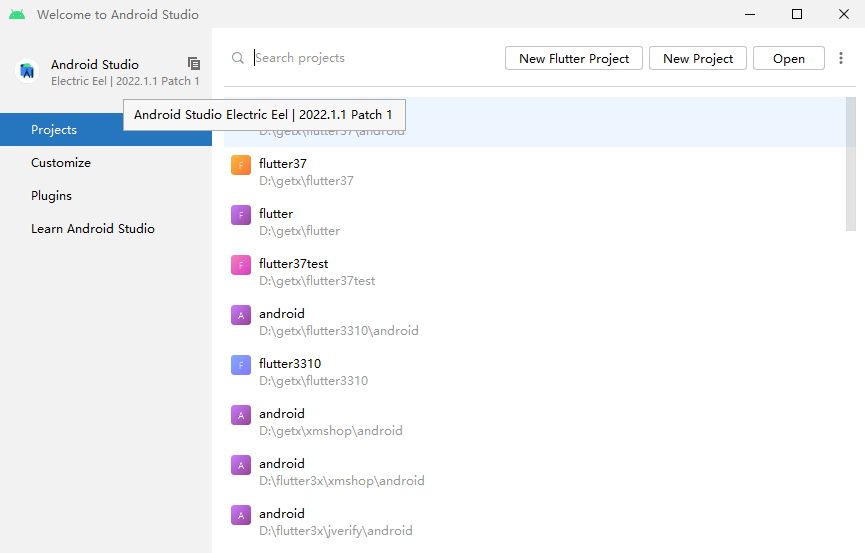
Task: Open the flutter3310 project name
Action: click(290, 364)
